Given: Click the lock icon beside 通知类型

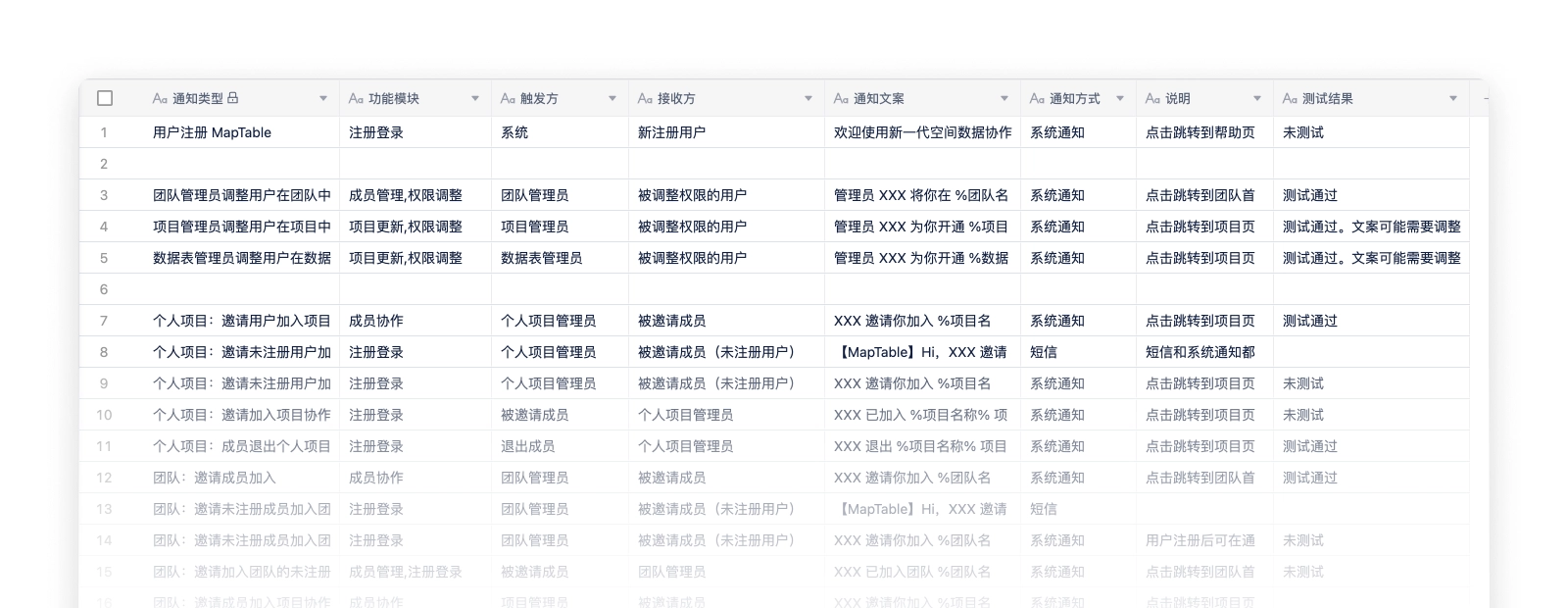Looking at the screenshot, I should coord(232,98).
